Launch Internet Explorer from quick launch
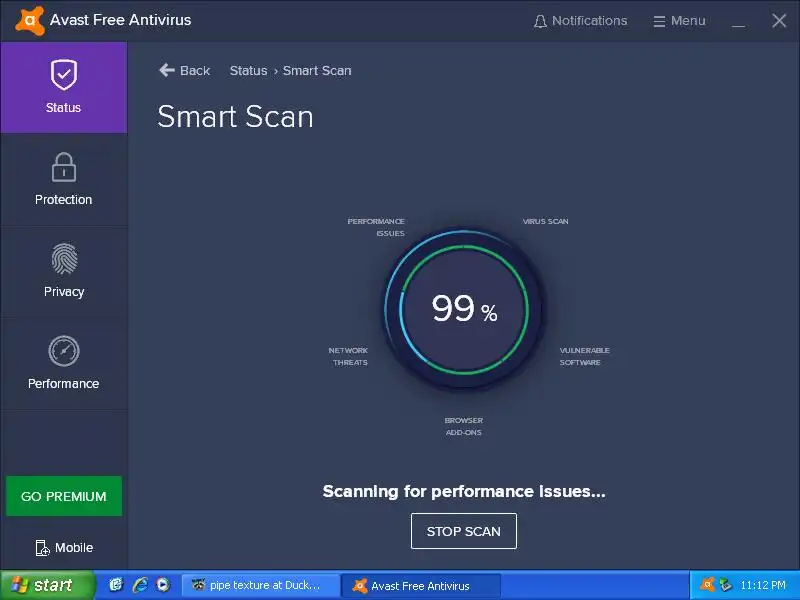Screen dimensions: 800x600 point(140,585)
